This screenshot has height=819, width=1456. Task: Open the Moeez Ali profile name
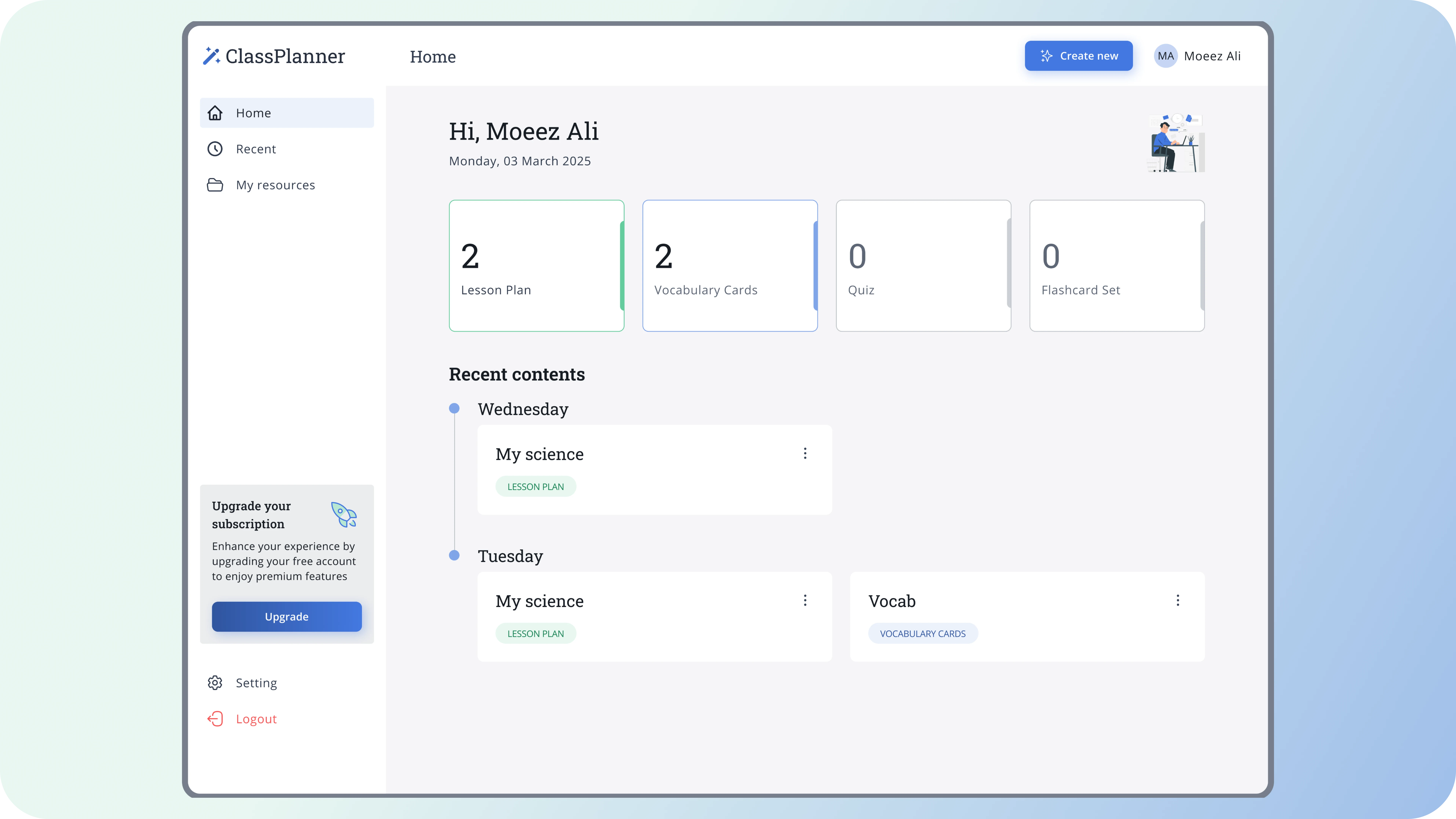tap(1212, 56)
